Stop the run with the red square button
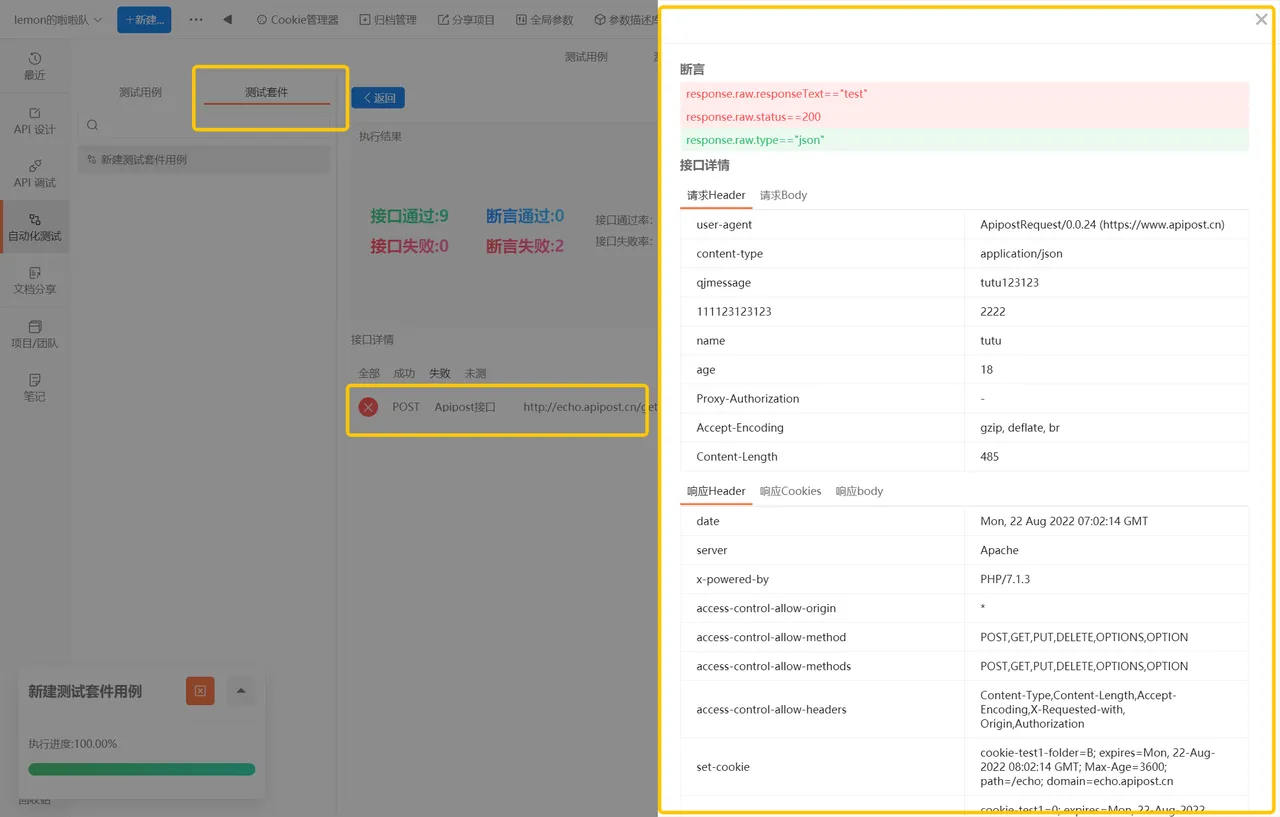The height and width of the screenshot is (817, 1280). 200,691
